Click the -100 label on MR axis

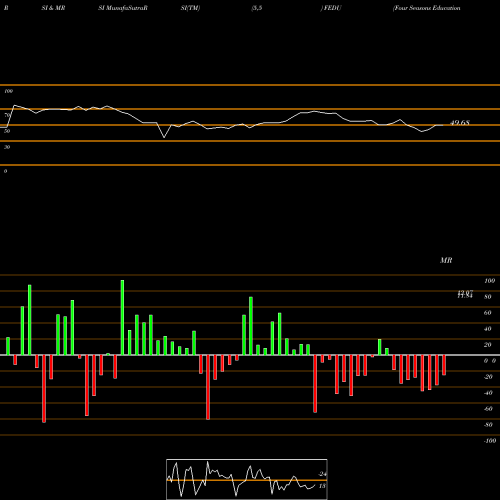[489, 441]
